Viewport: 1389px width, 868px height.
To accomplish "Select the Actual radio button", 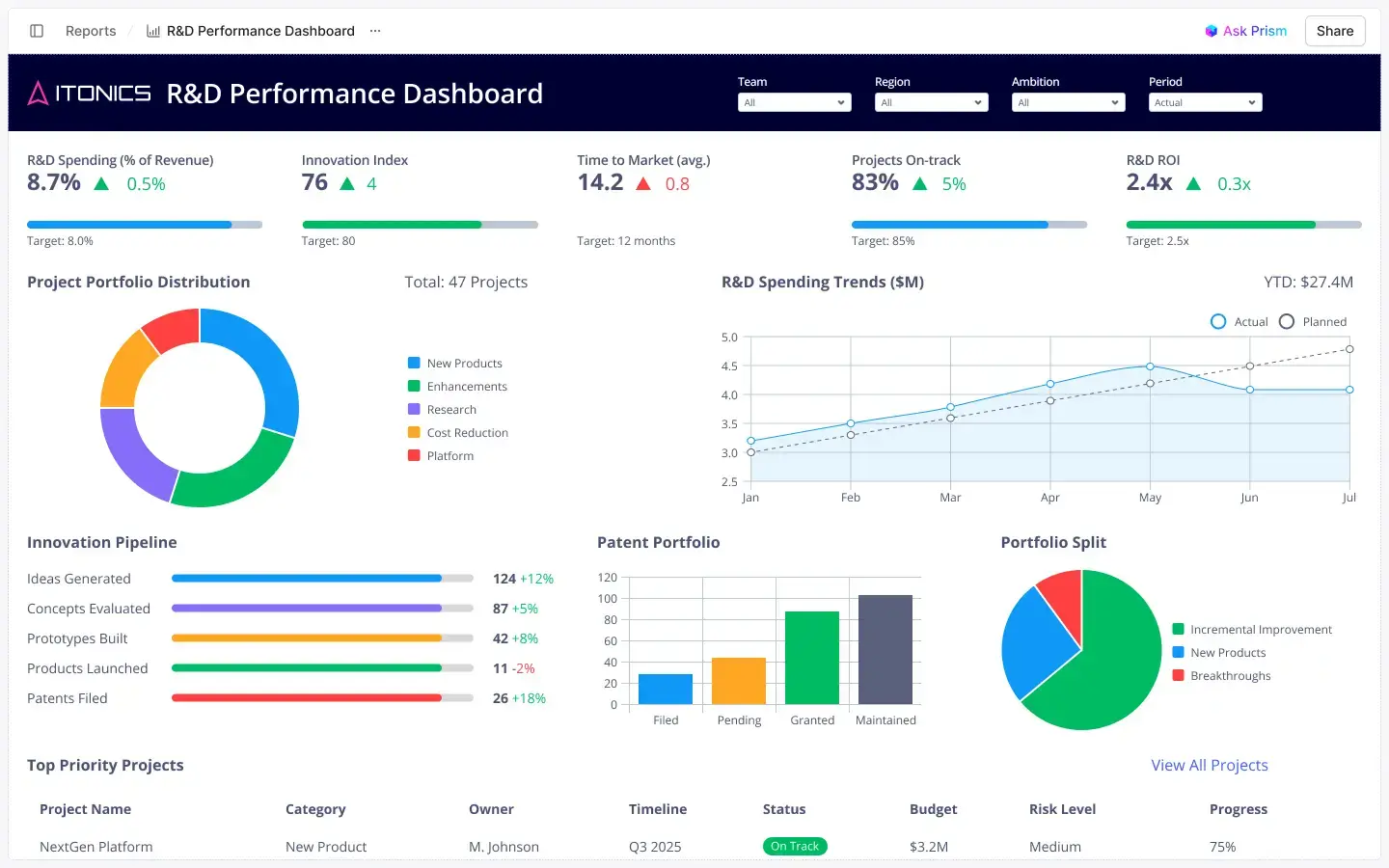I will click(1217, 321).
